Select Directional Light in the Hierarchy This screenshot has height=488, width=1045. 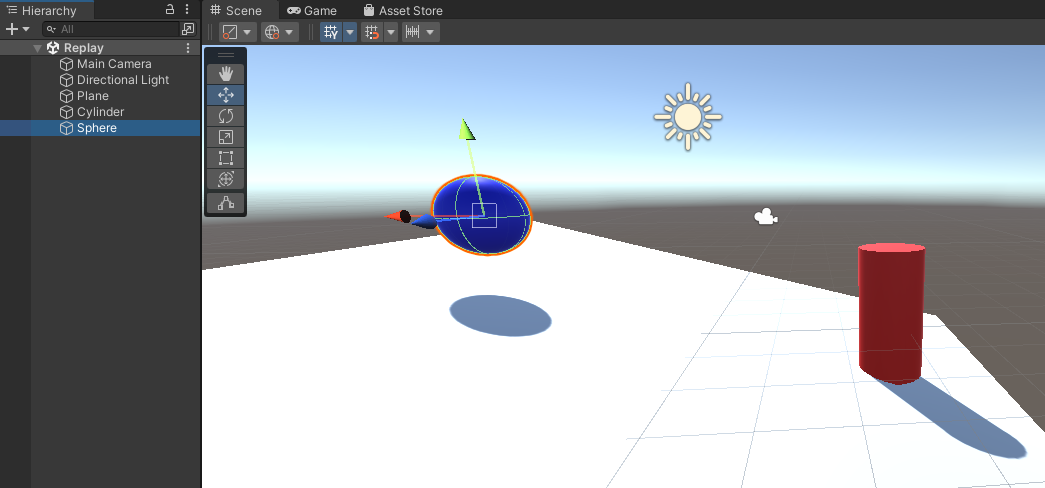pos(123,80)
